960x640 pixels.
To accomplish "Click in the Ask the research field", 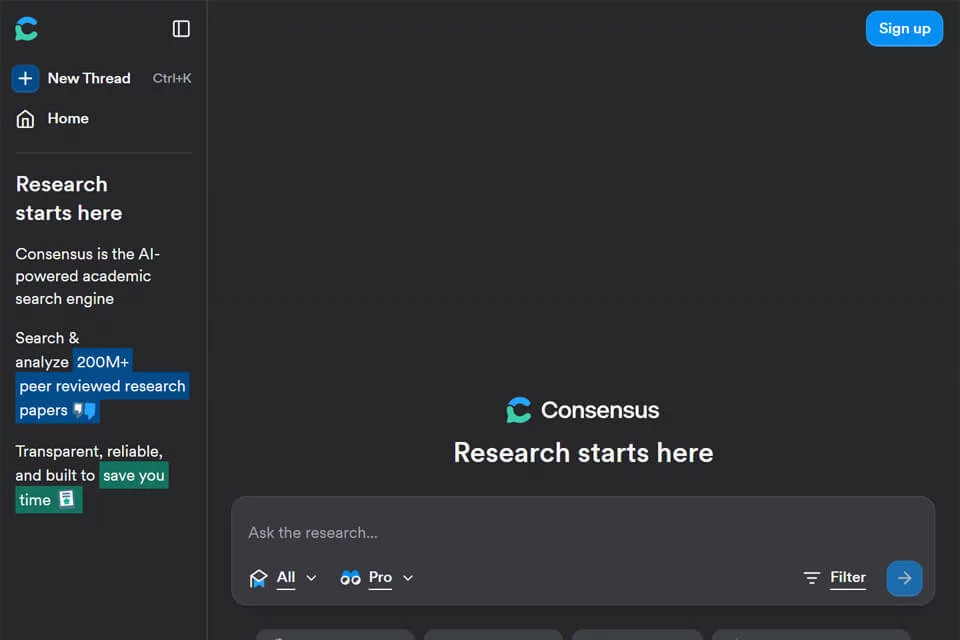I will pos(582,532).
